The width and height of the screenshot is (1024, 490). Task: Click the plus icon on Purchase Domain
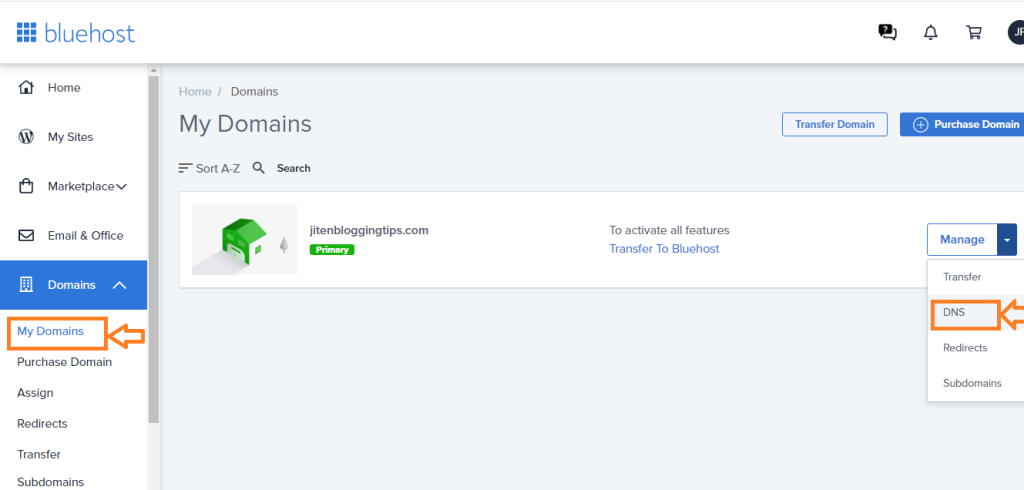(920, 125)
